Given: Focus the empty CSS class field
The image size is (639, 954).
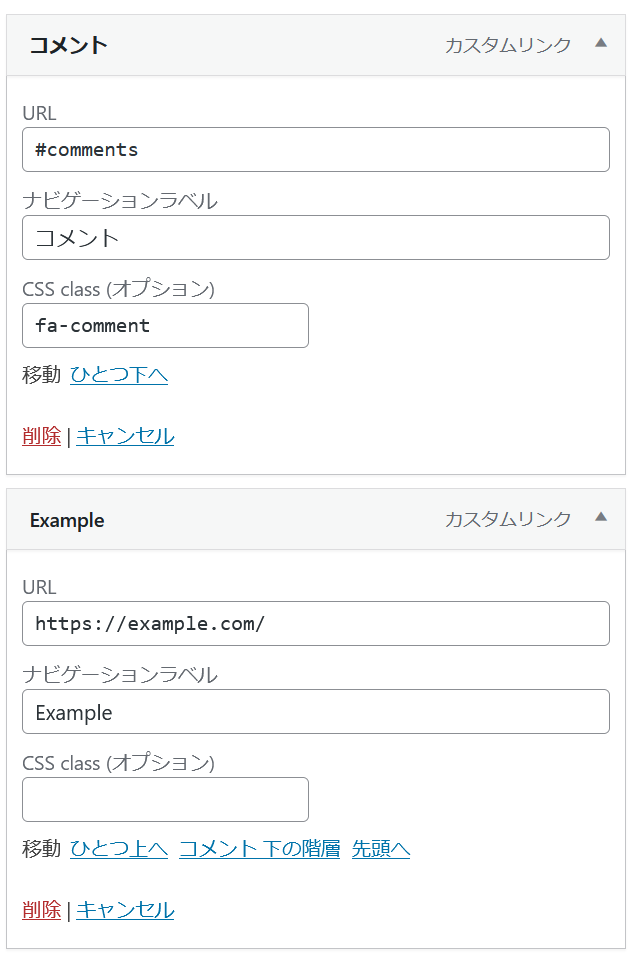Looking at the screenshot, I should click(165, 800).
